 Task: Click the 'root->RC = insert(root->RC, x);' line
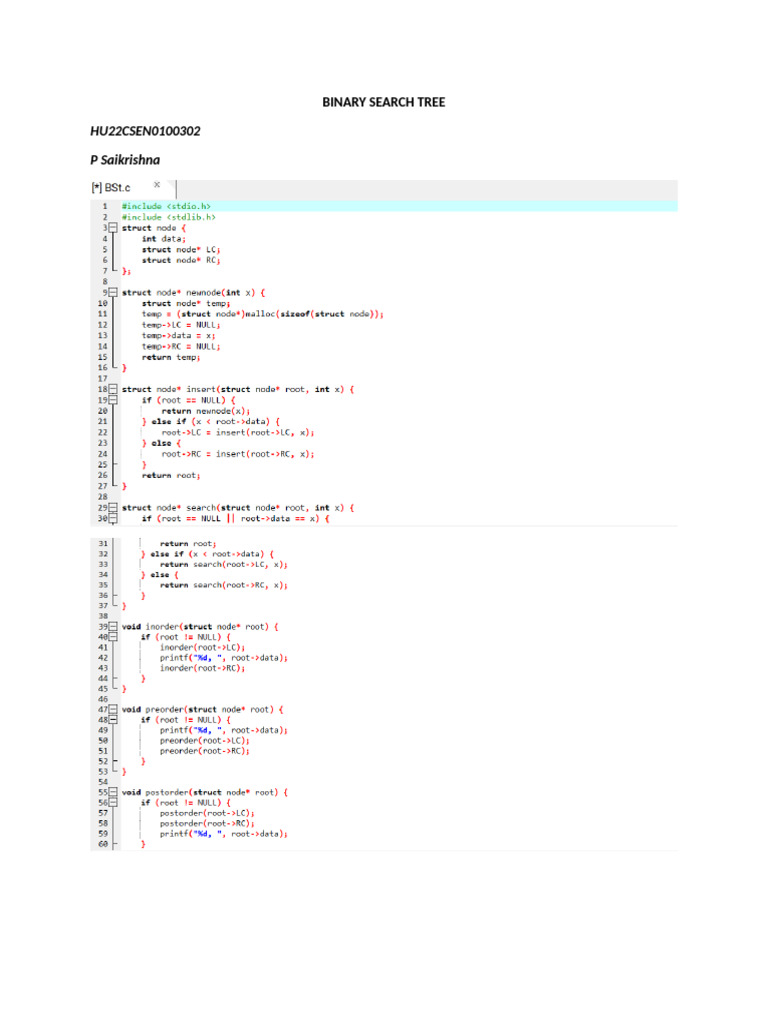pyautogui.click(x=238, y=454)
